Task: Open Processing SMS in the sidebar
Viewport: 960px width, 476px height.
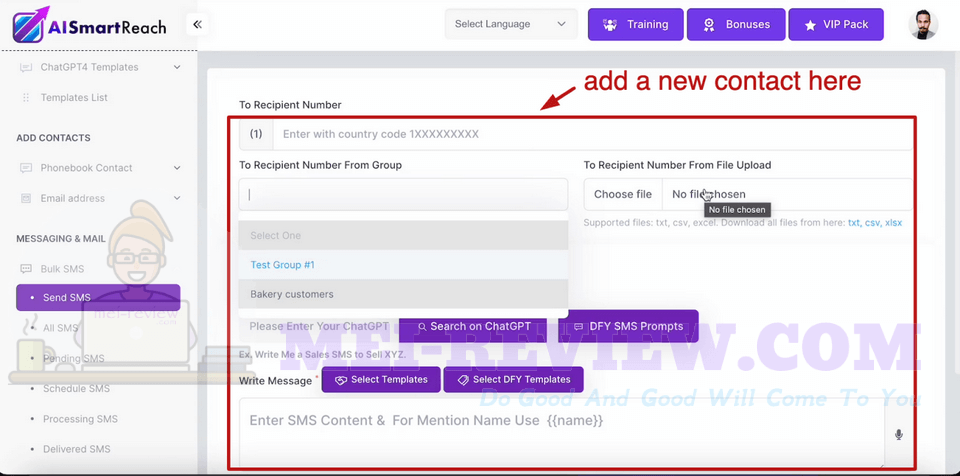Action: coord(80,419)
